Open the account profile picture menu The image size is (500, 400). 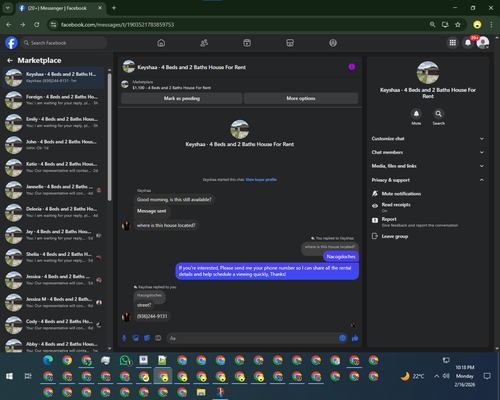tap(483, 43)
